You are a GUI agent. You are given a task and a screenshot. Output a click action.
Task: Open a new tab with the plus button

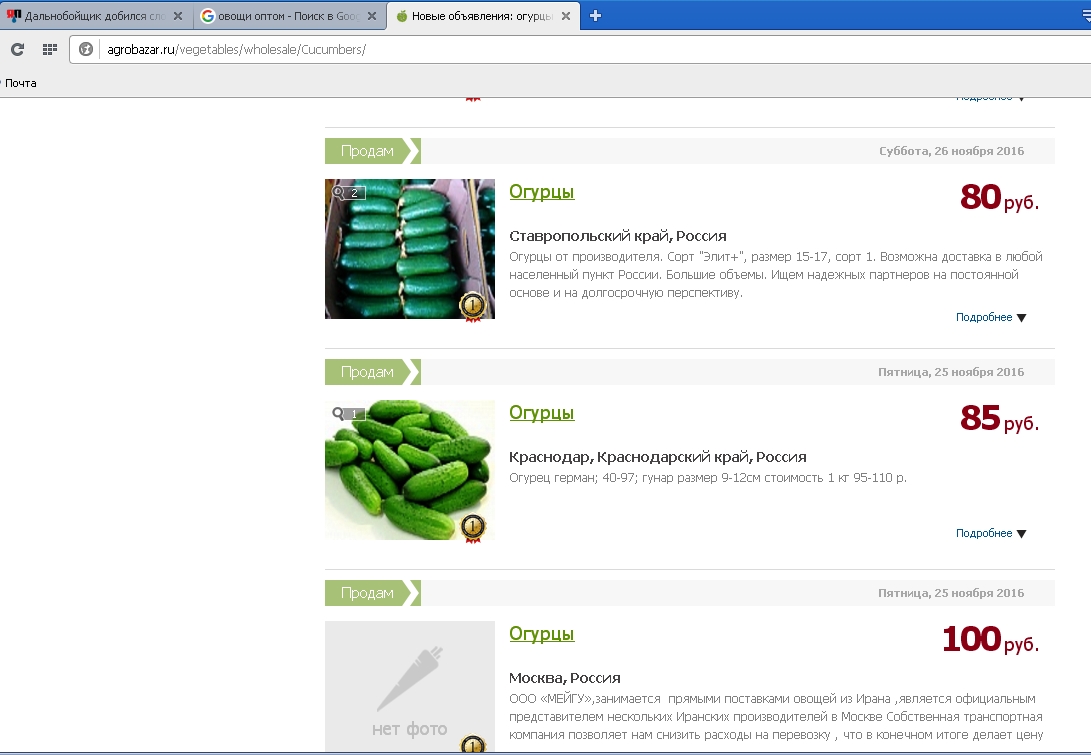pyautogui.click(x=595, y=16)
